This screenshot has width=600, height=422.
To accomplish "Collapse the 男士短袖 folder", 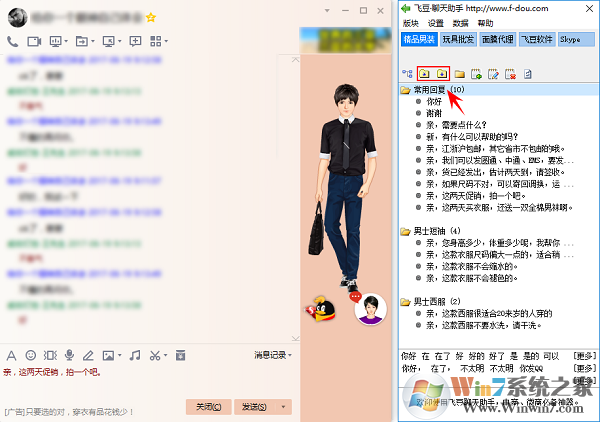I will point(405,231).
